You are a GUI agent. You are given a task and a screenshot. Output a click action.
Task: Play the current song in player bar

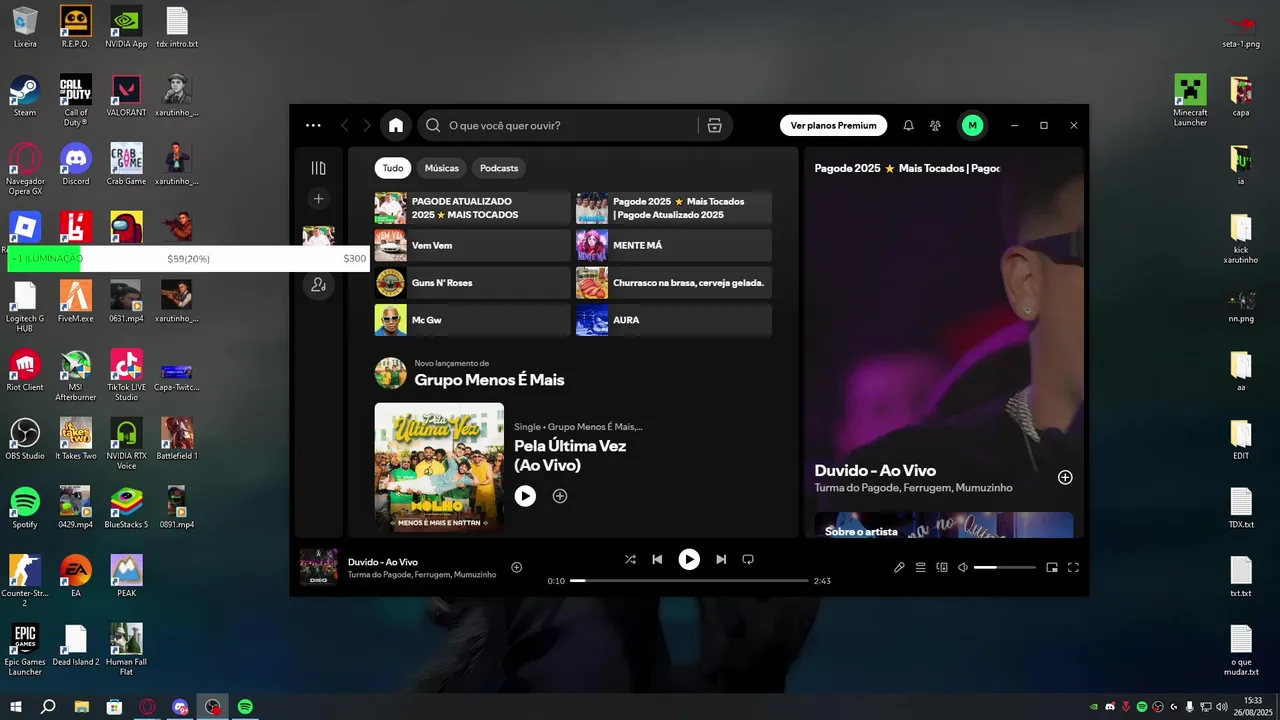tap(689, 559)
